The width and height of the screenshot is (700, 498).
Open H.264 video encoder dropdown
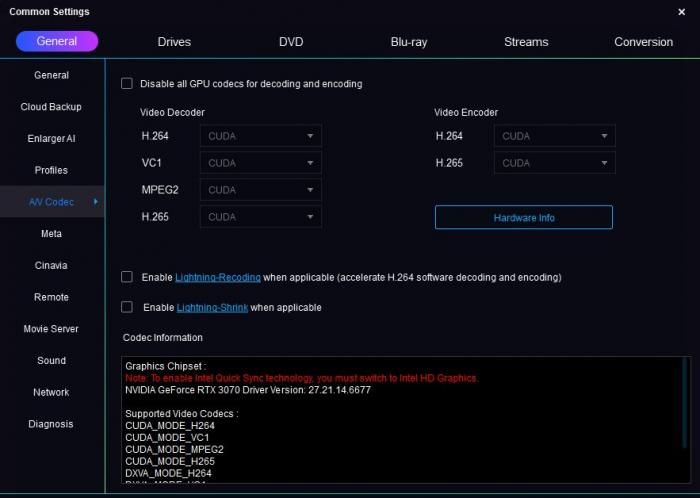pos(555,136)
